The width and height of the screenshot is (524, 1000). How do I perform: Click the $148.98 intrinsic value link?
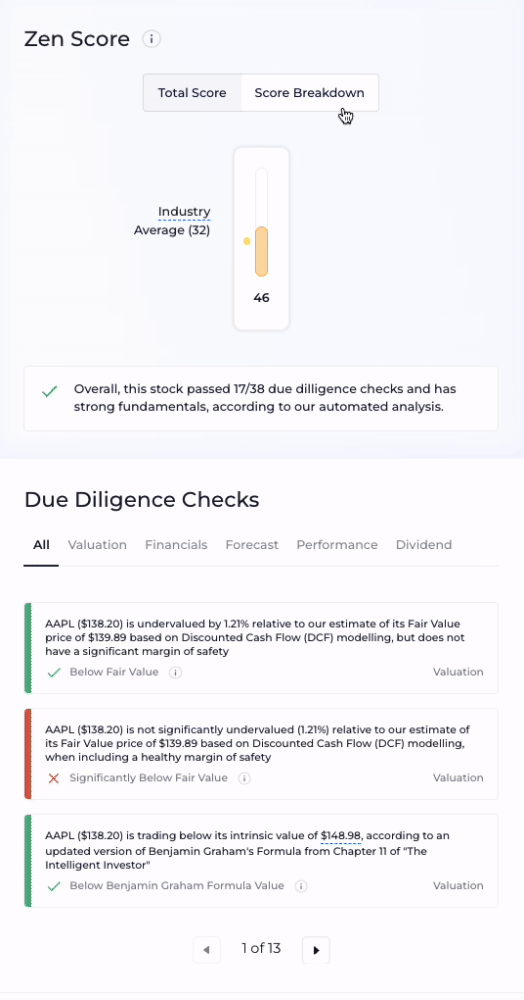point(341,835)
